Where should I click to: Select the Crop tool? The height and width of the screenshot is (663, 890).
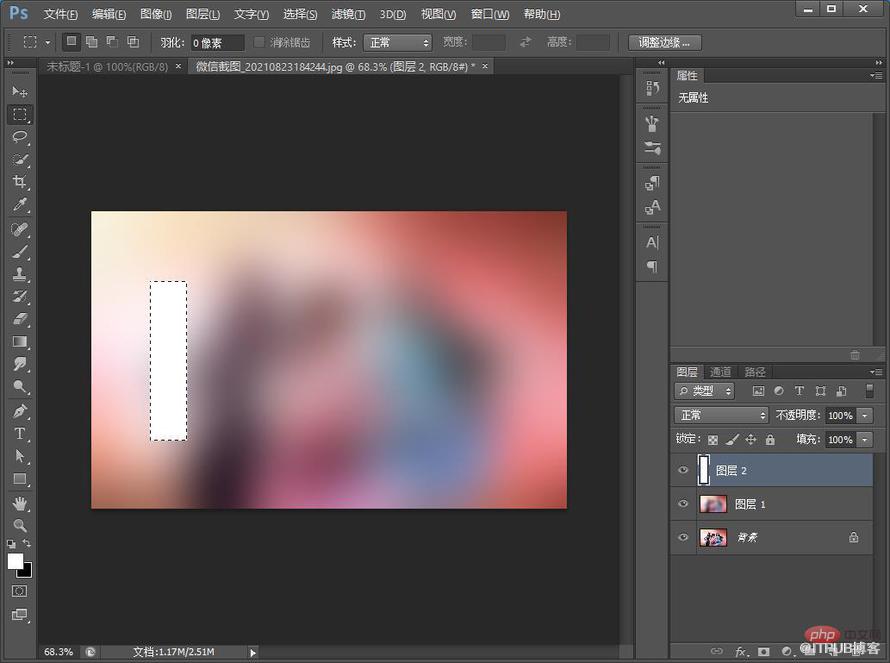[x=20, y=182]
